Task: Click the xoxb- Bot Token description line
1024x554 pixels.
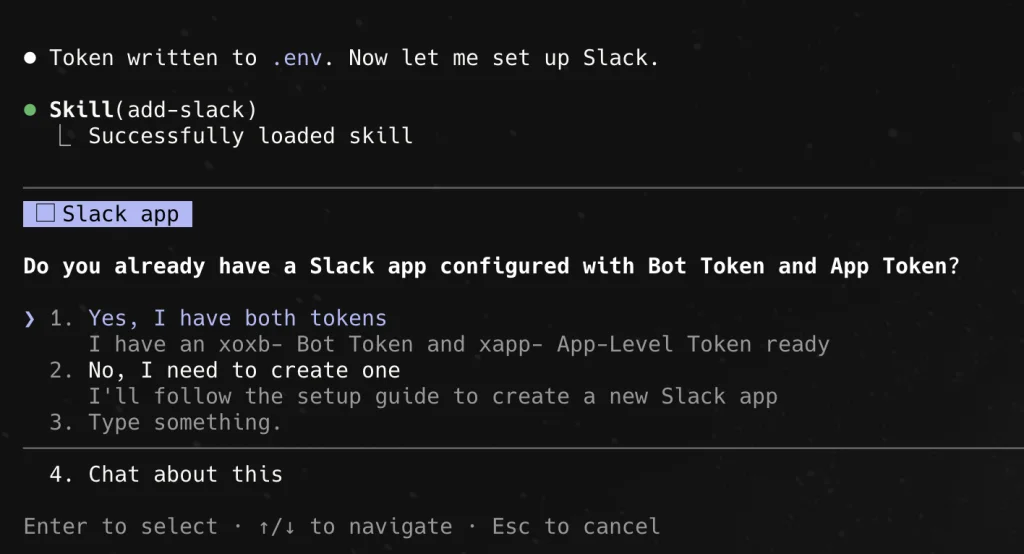Action: click(x=459, y=345)
